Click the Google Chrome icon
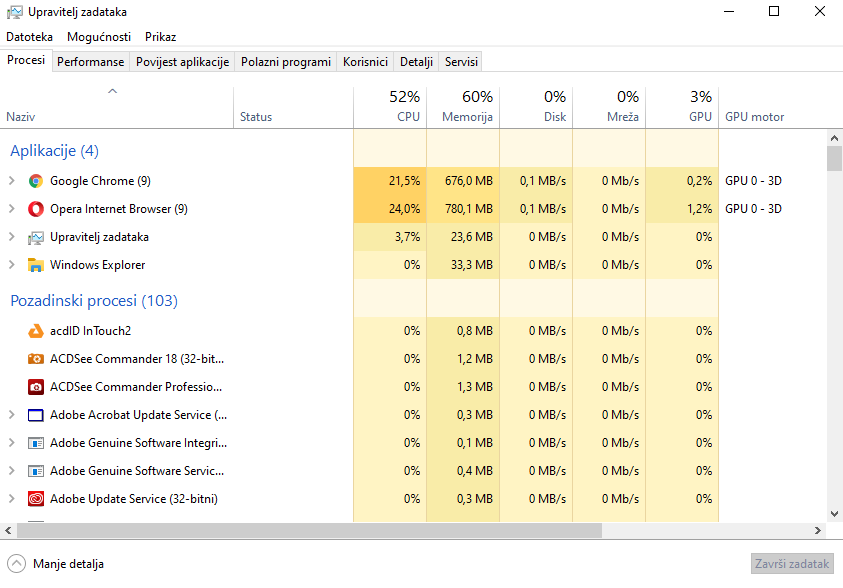The width and height of the screenshot is (843, 588). (35, 181)
